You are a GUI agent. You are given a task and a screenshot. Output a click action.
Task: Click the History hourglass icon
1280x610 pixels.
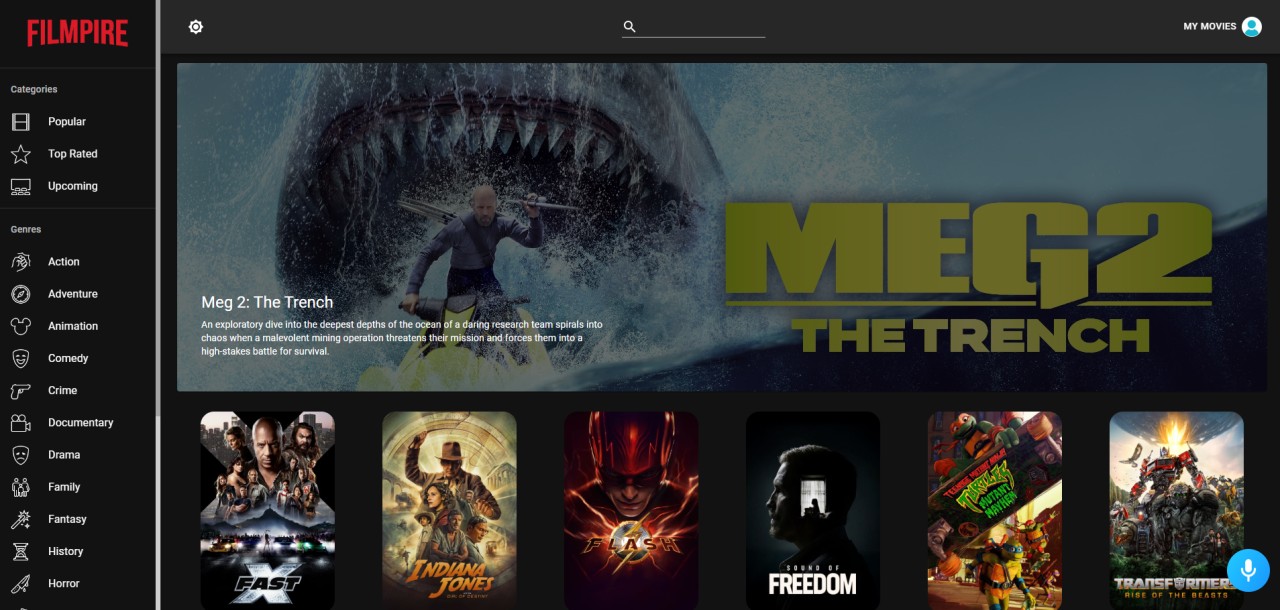point(20,551)
